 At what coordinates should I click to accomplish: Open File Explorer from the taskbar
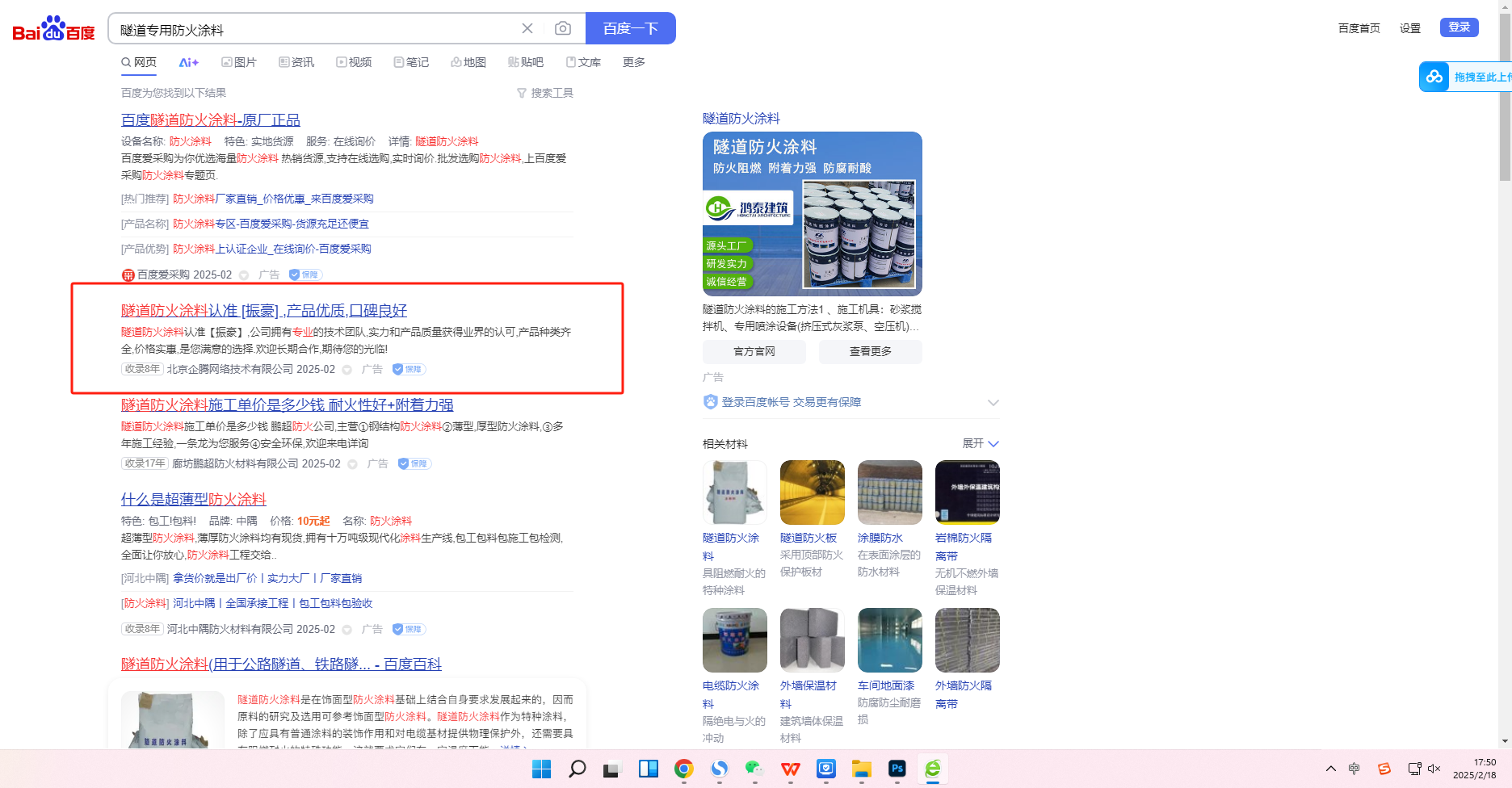862,769
